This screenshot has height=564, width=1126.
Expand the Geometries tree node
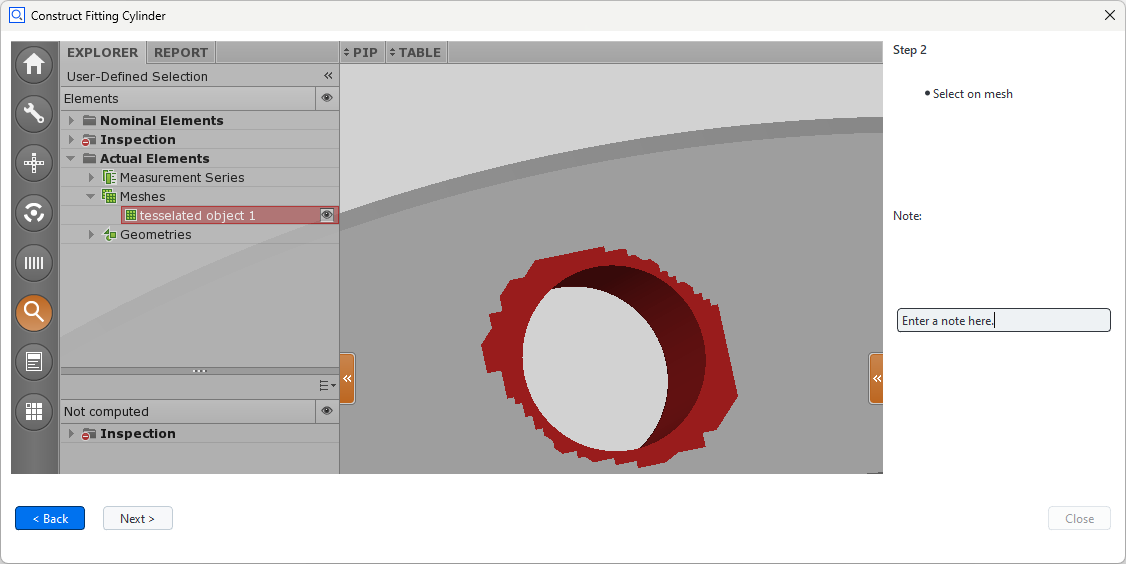pyautogui.click(x=91, y=235)
